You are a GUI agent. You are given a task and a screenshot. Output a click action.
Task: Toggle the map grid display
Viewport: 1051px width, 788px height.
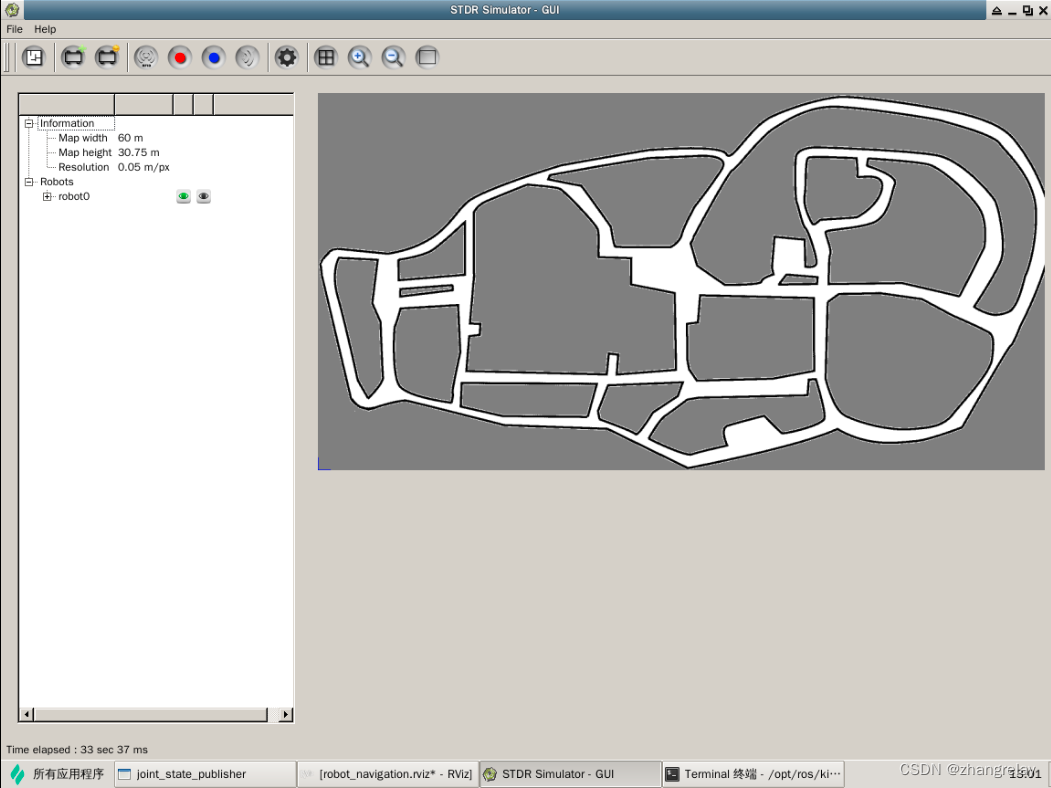pyautogui.click(x=325, y=57)
